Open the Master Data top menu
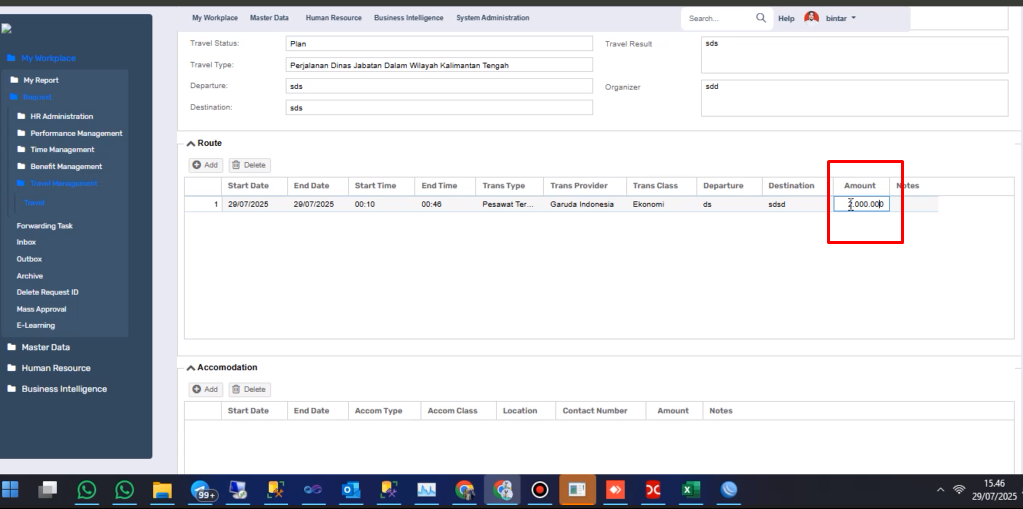Viewport: 1023px width, 509px height. click(x=269, y=18)
